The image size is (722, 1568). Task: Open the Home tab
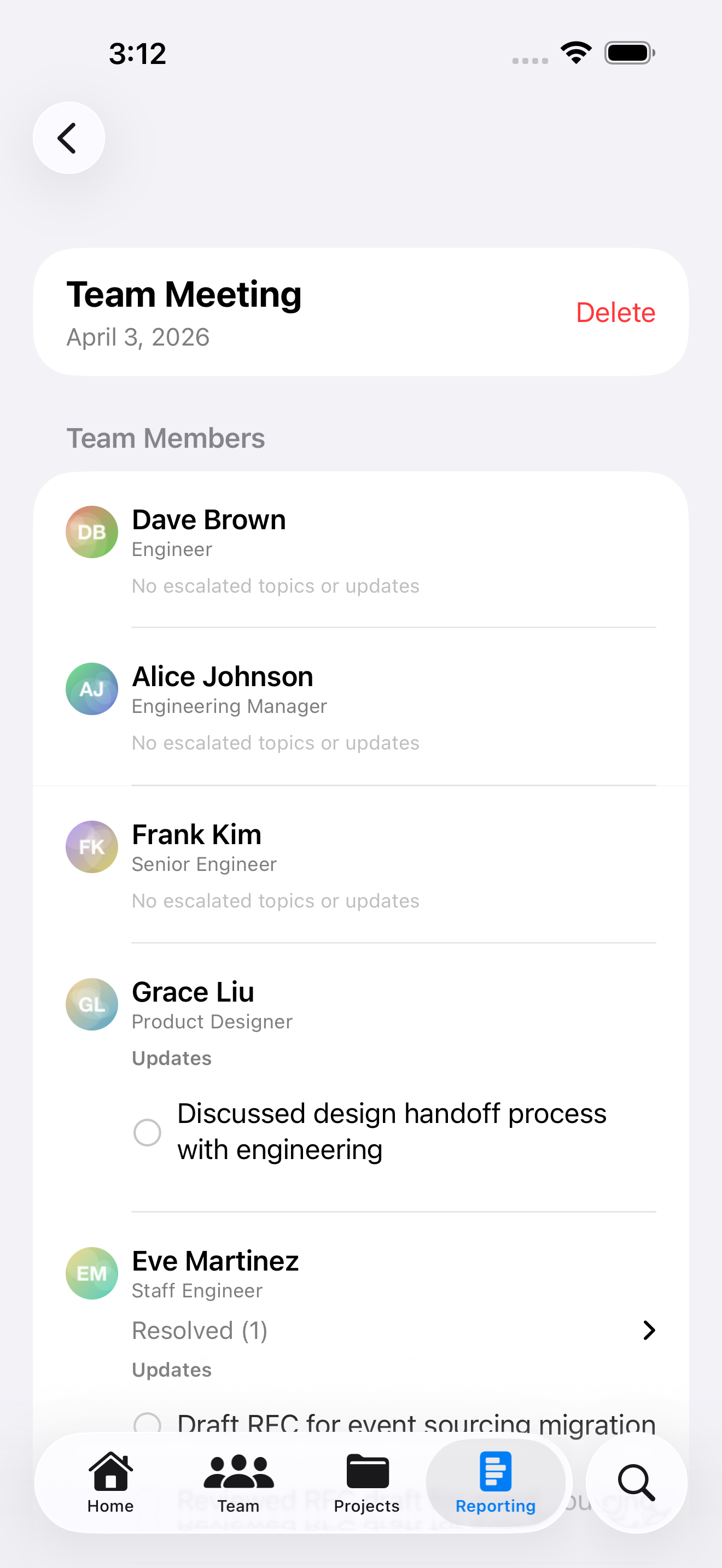click(110, 1482)
